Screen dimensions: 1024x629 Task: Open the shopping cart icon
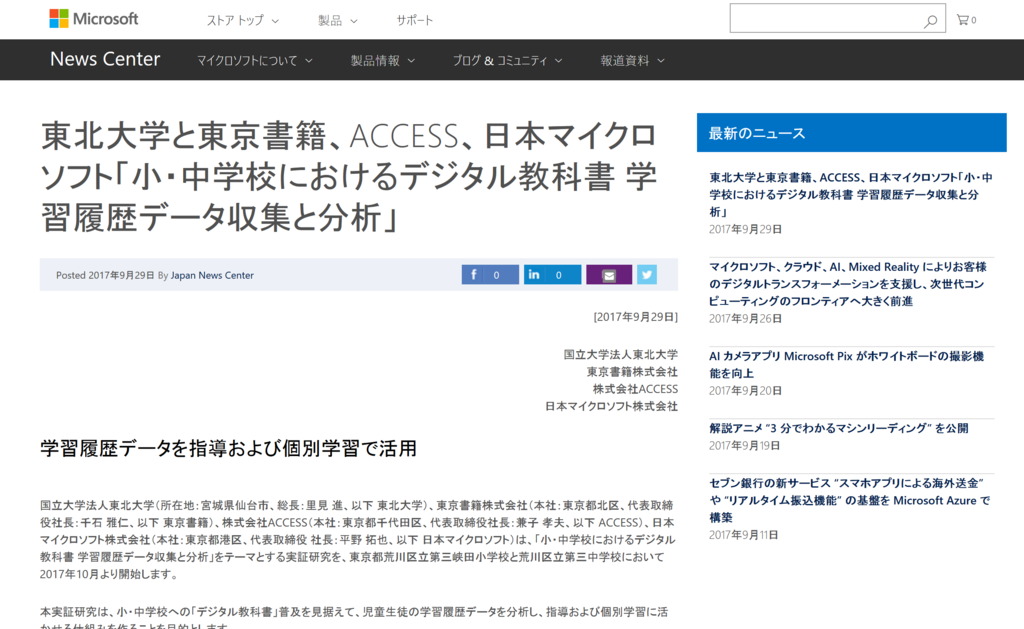tap(967, 20)
